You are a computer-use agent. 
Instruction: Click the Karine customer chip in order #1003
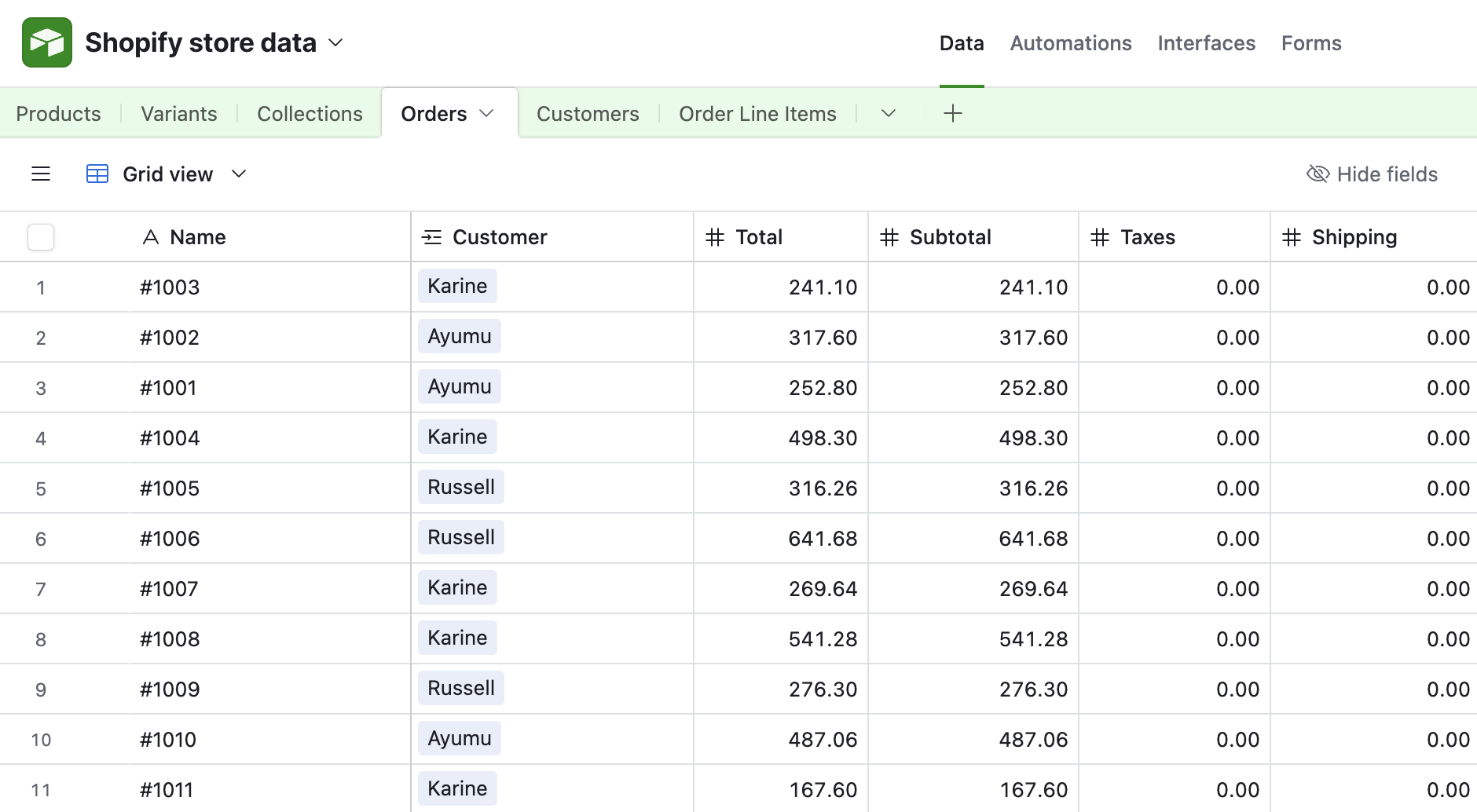click(x=457, y=286)
